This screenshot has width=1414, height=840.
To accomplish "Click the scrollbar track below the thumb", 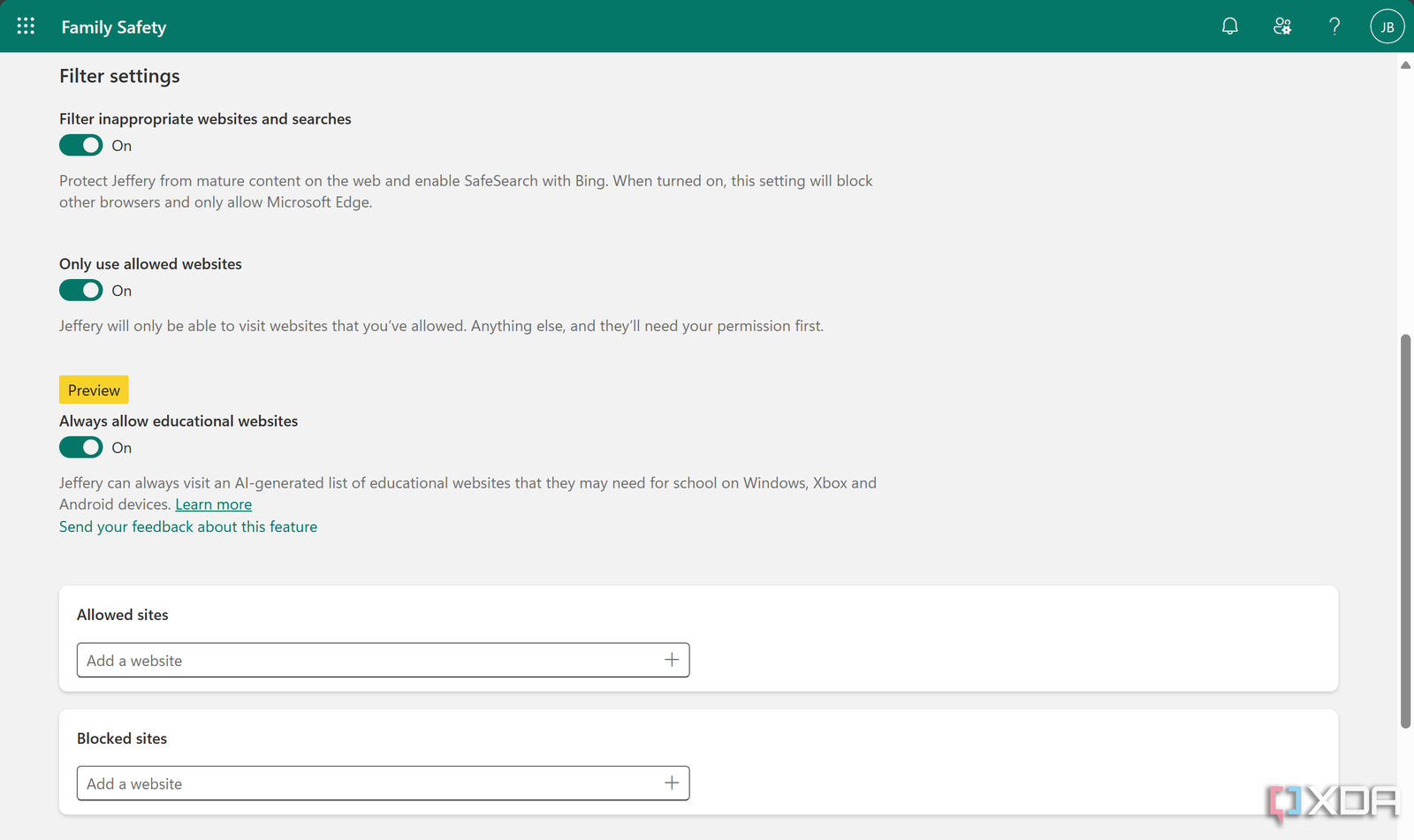I will tap(1404, 777).
